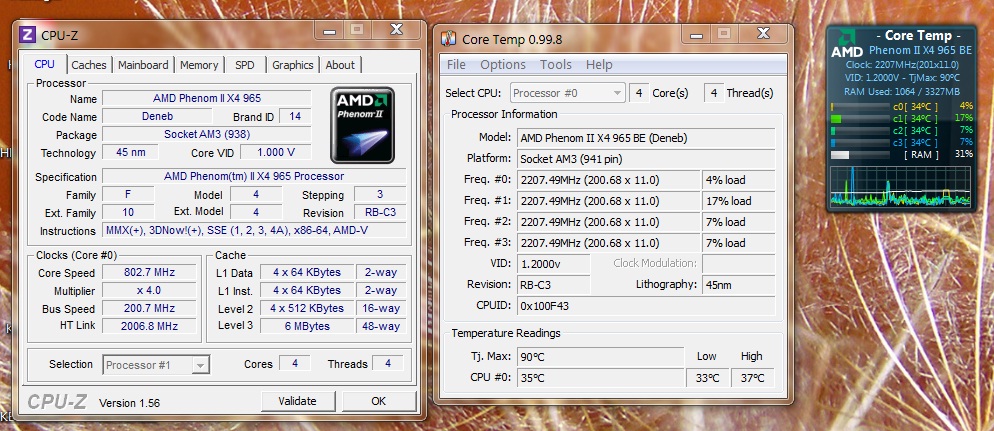Screen dimensions: 994x431
Task: Select the CPU tab in CPU-Z
Action: 44,64
